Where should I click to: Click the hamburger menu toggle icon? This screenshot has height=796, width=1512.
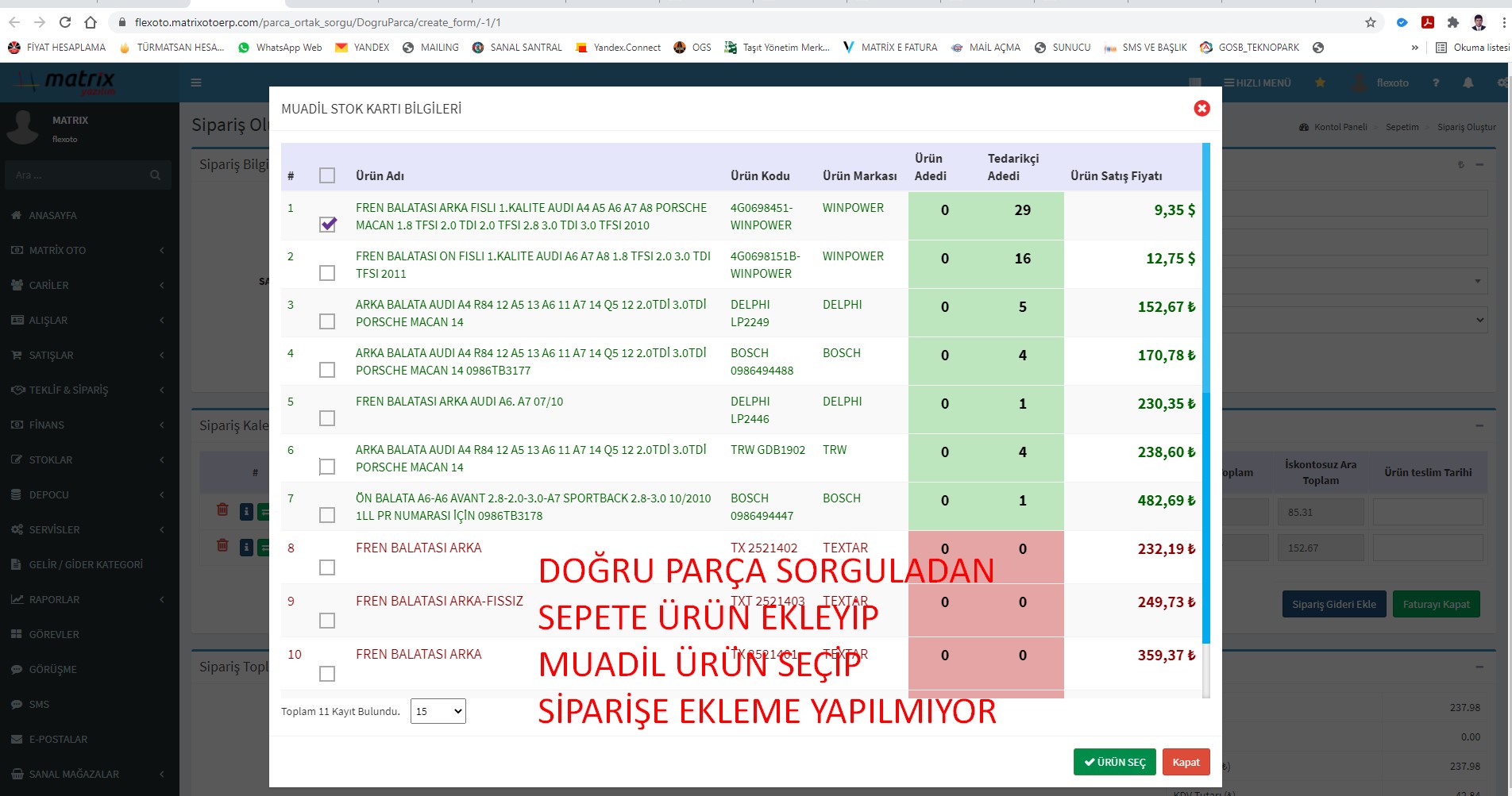pos(196,83)
